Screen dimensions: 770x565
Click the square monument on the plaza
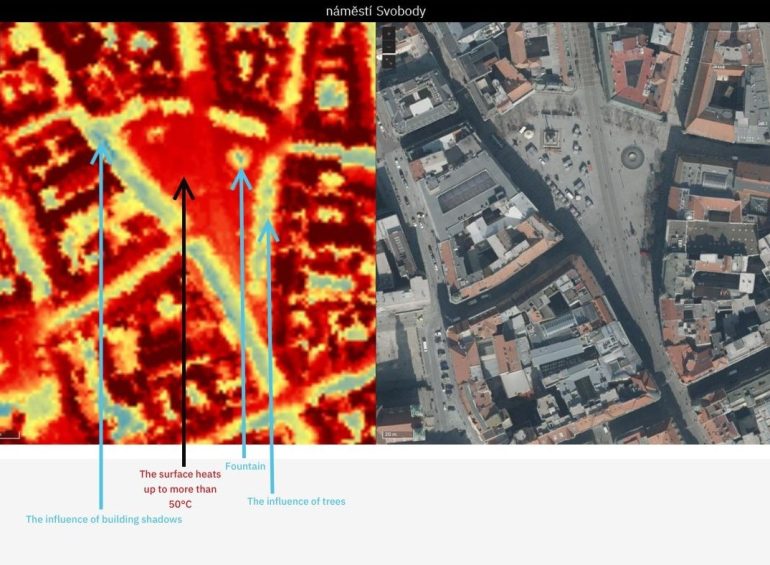click(x=549, y=134)
